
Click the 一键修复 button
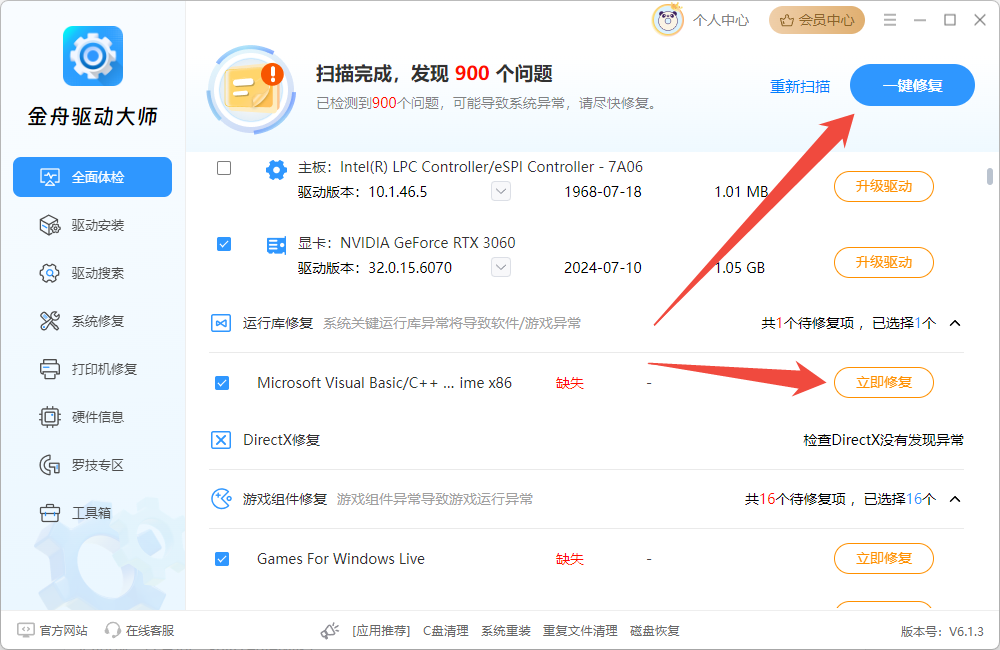click(x=912, y=85)
